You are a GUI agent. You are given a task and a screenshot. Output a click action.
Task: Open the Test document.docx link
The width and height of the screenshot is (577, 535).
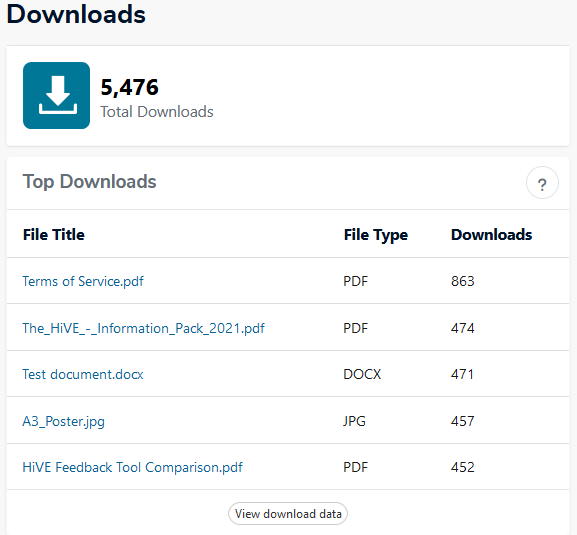click(83, 375)
